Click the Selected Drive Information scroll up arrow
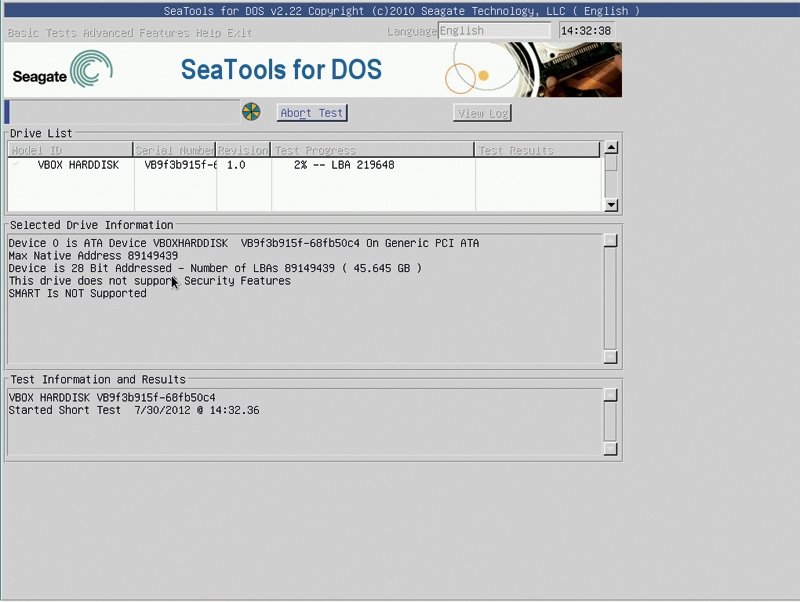 (610, 241)
